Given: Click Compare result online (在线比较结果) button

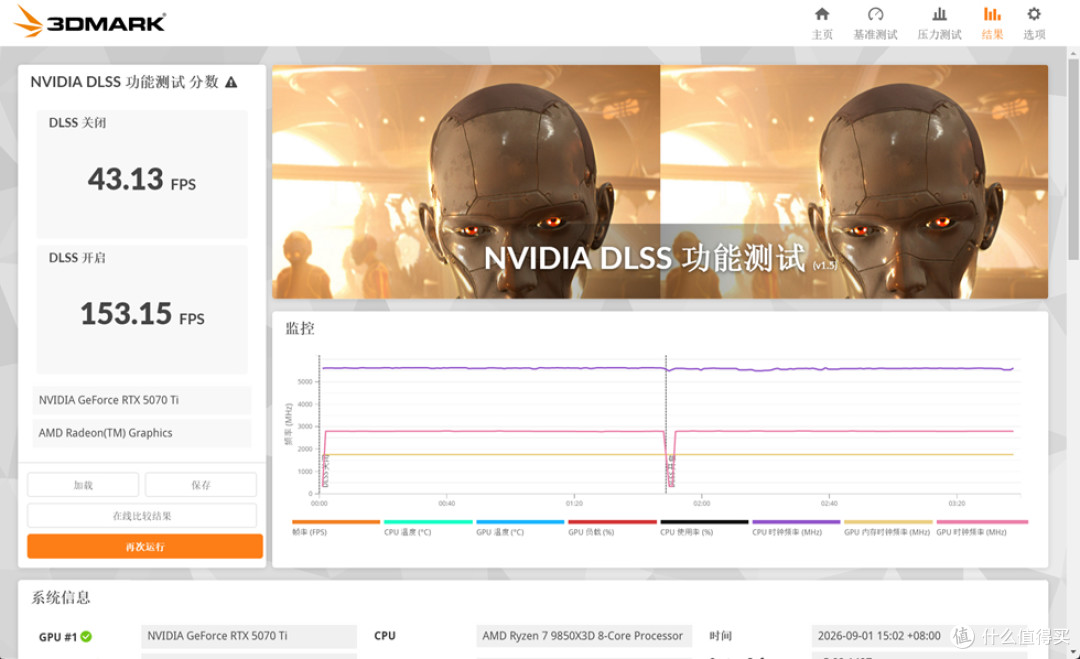Looking at the screenshot, I should (142, 516).
